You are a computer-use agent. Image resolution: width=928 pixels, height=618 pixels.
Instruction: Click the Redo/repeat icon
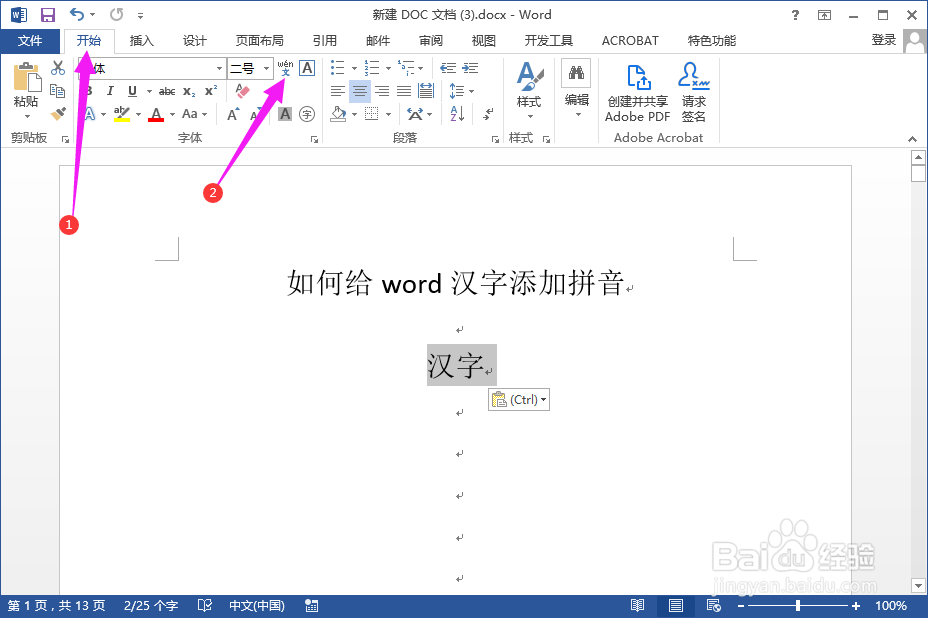click(x=117, y=14)
